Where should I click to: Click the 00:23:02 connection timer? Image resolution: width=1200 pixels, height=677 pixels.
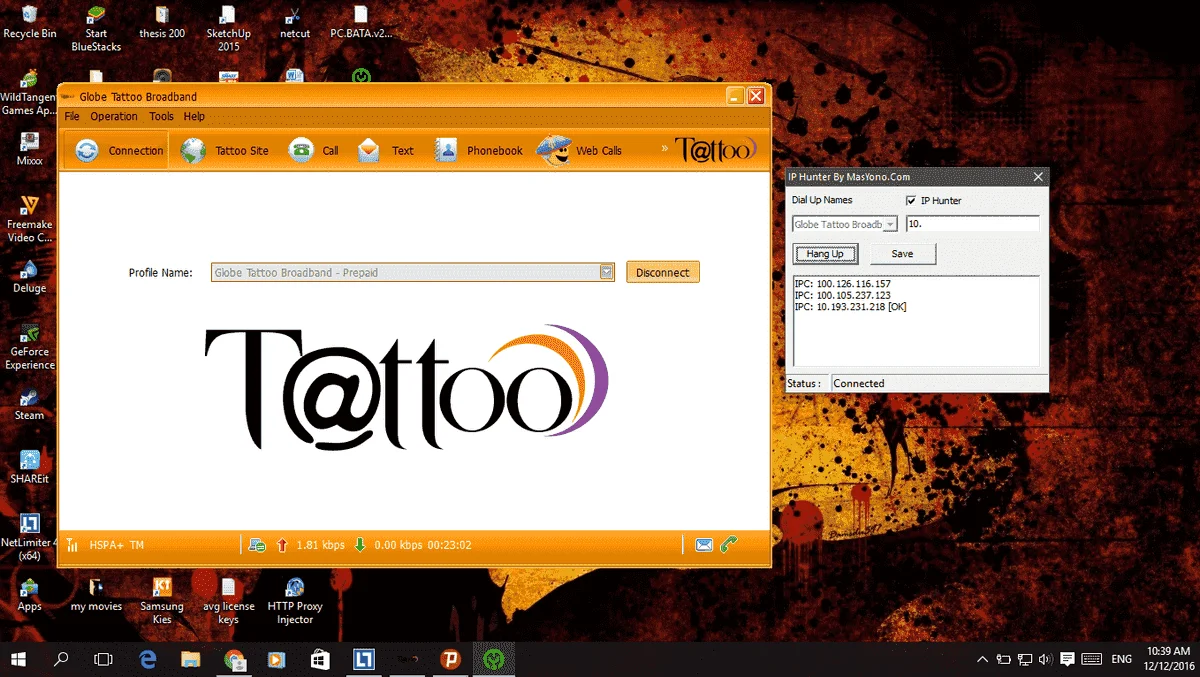coord(449,545)
